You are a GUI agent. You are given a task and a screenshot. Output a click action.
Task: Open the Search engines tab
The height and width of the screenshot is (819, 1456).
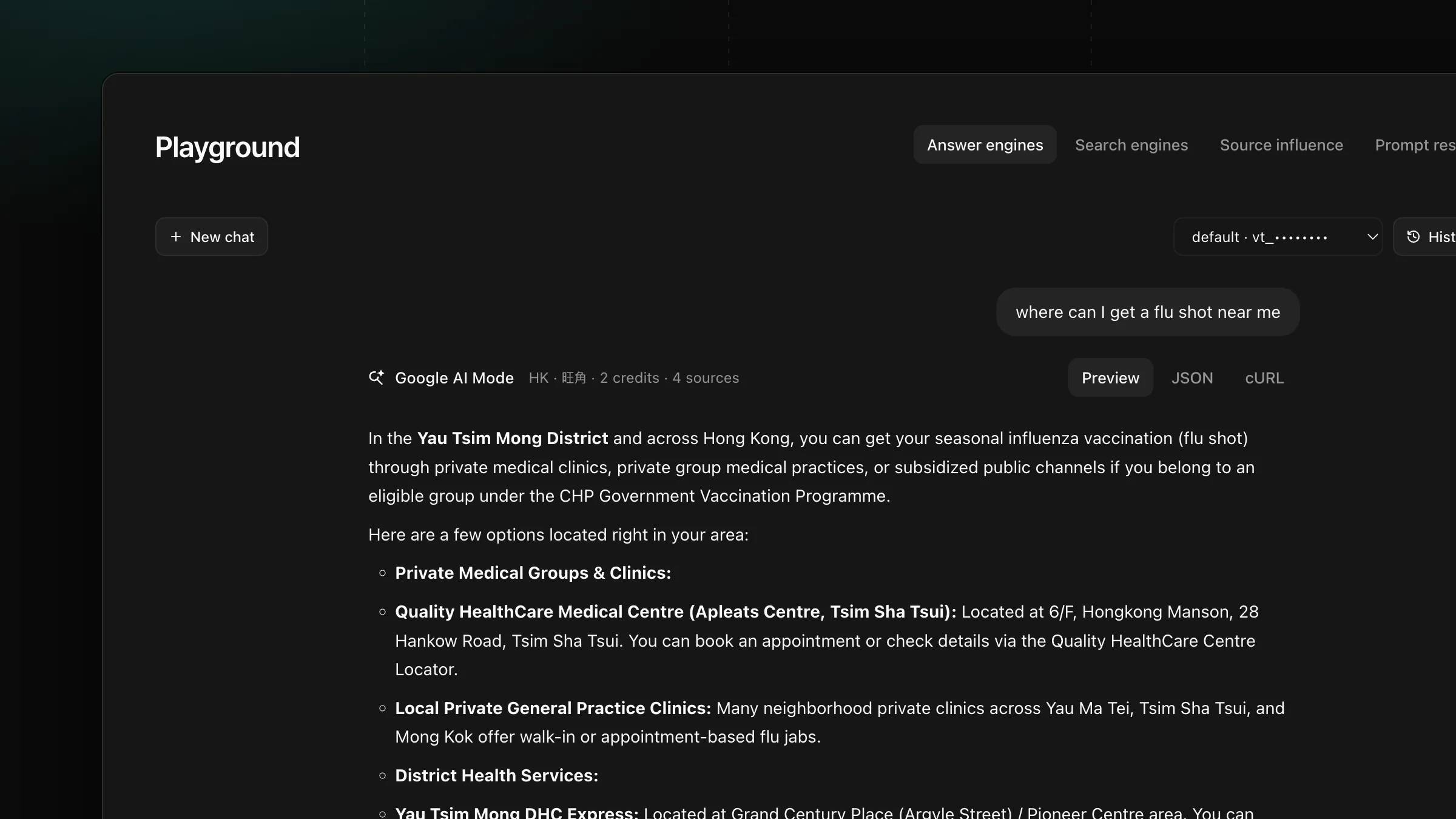(x=1131, y=145)
